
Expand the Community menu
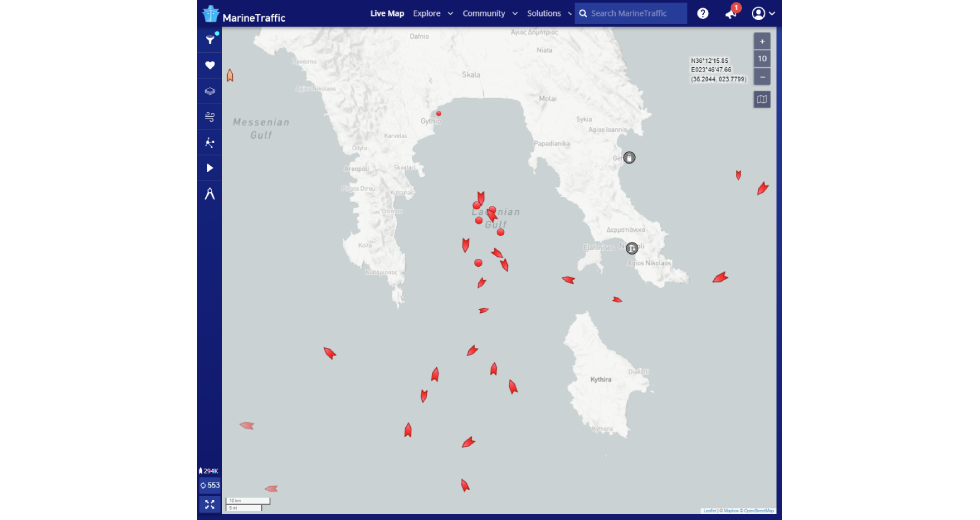tap(489, 13)
